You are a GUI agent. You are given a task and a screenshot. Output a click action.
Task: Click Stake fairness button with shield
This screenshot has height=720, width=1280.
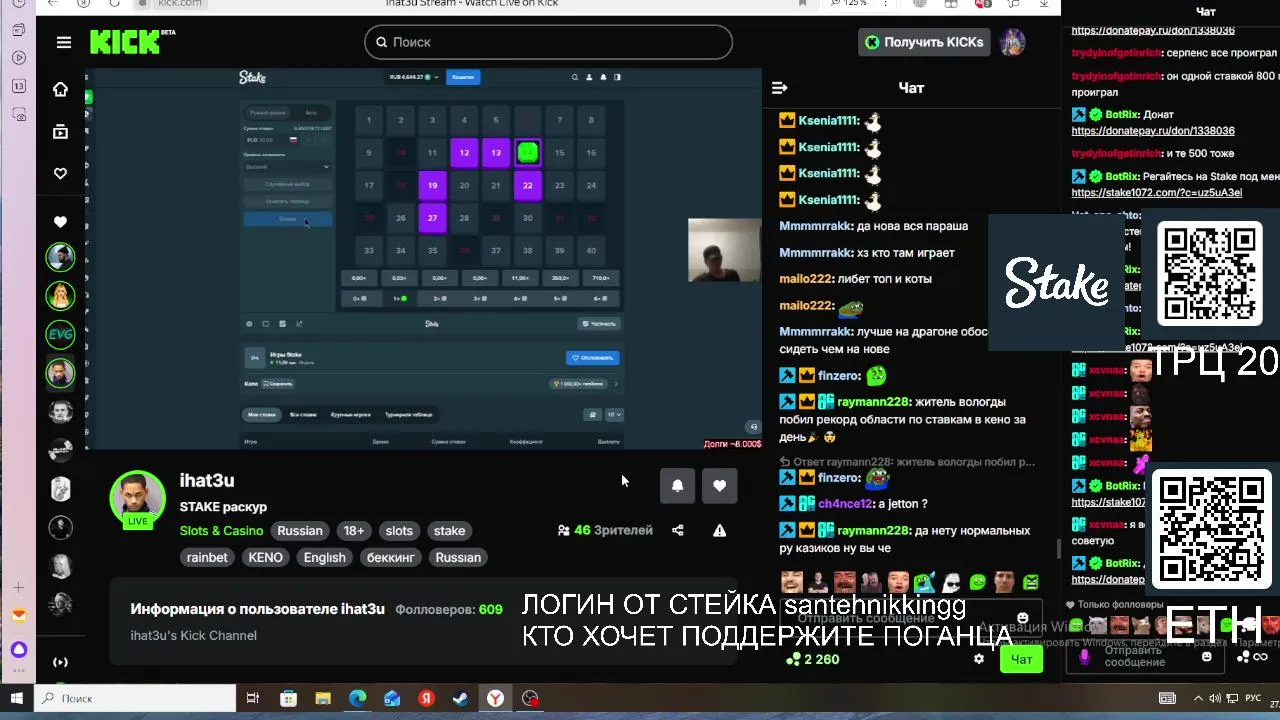pyautogui.click(x=599, y=324)
